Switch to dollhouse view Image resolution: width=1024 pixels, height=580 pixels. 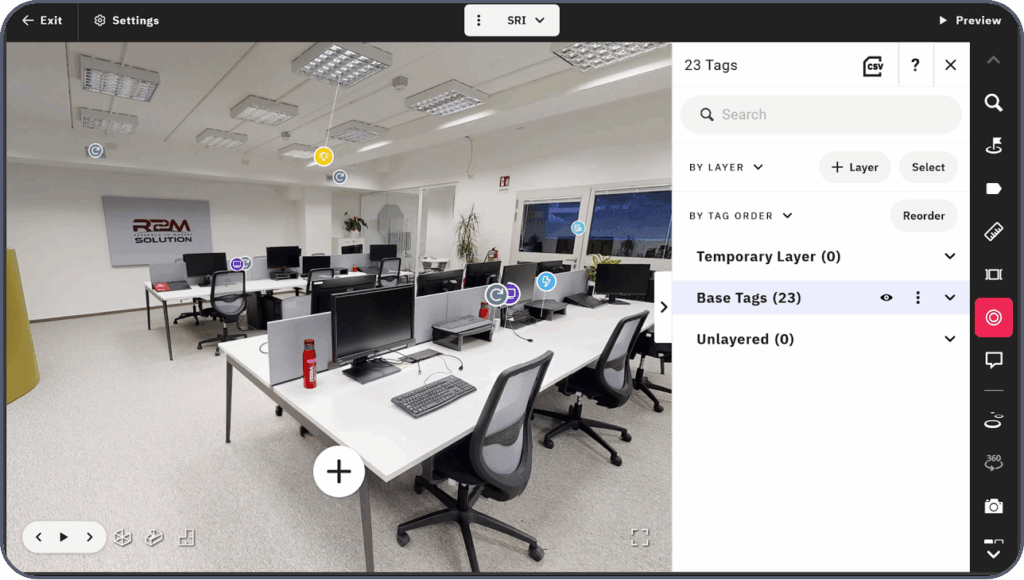(154, 537)
